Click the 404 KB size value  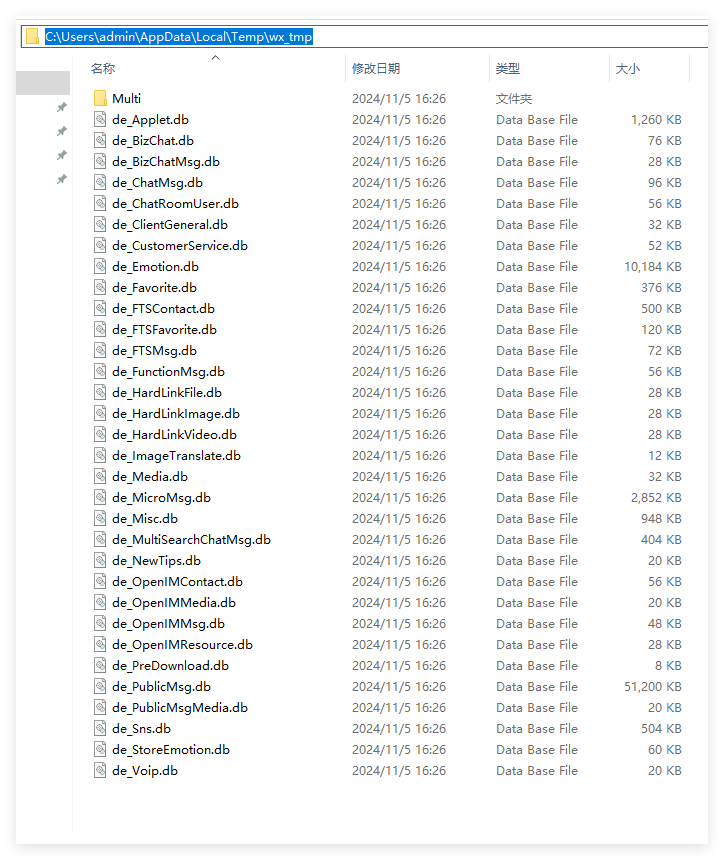[x=661, y=539]
